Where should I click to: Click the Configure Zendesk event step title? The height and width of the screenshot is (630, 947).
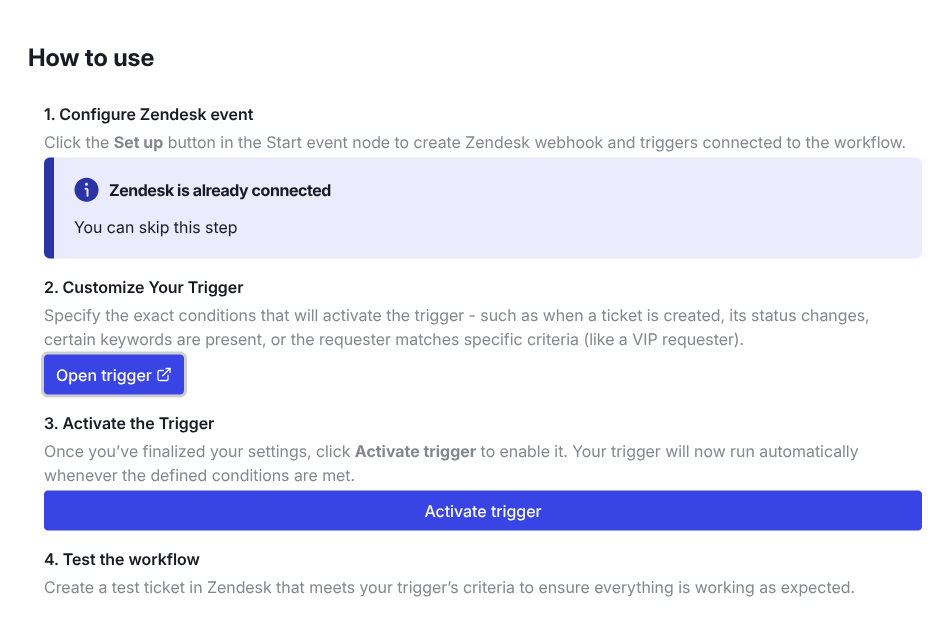pyautogui.click(x=148, y=114)
